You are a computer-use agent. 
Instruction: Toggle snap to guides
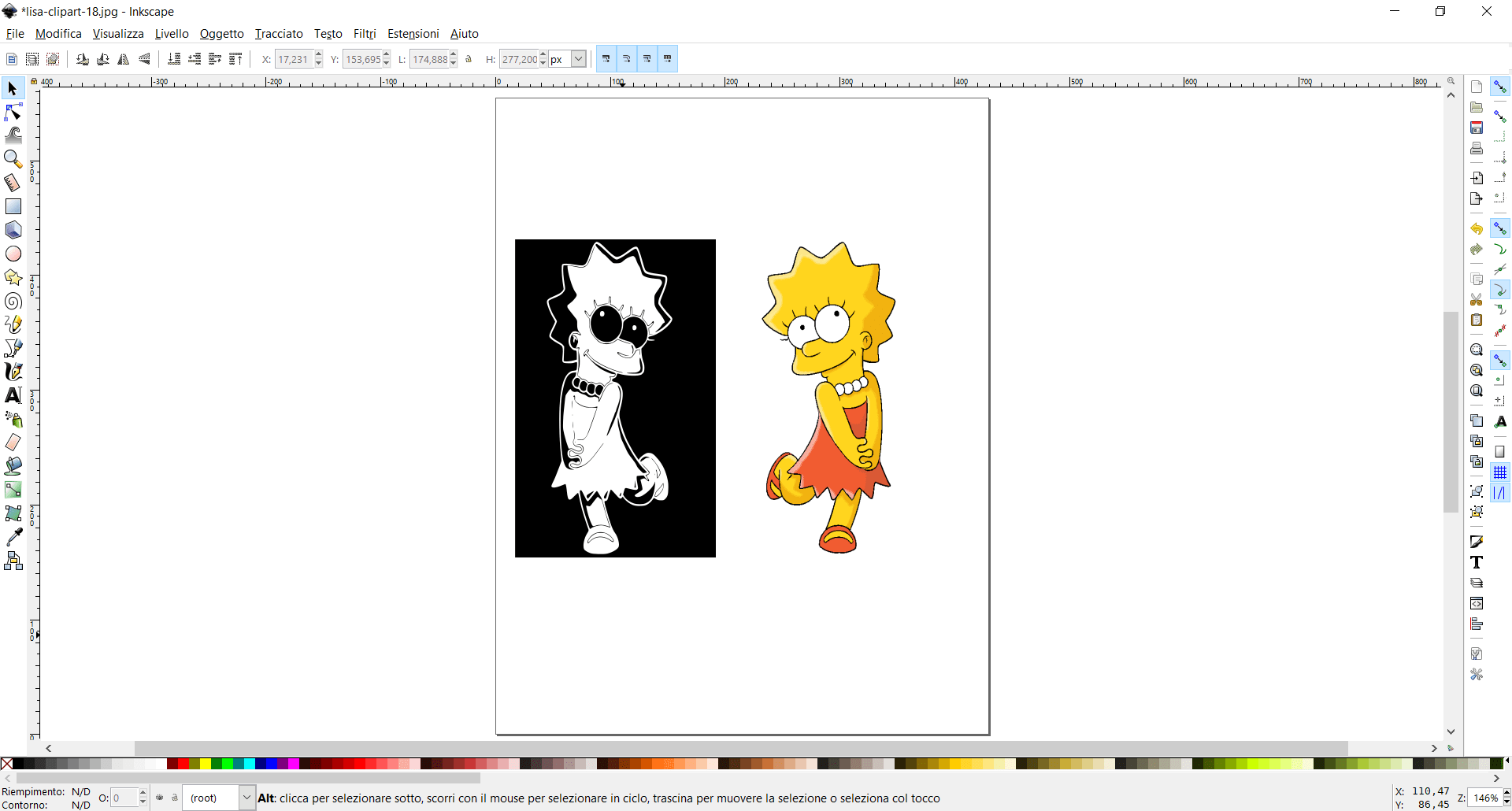[1500, 493]
